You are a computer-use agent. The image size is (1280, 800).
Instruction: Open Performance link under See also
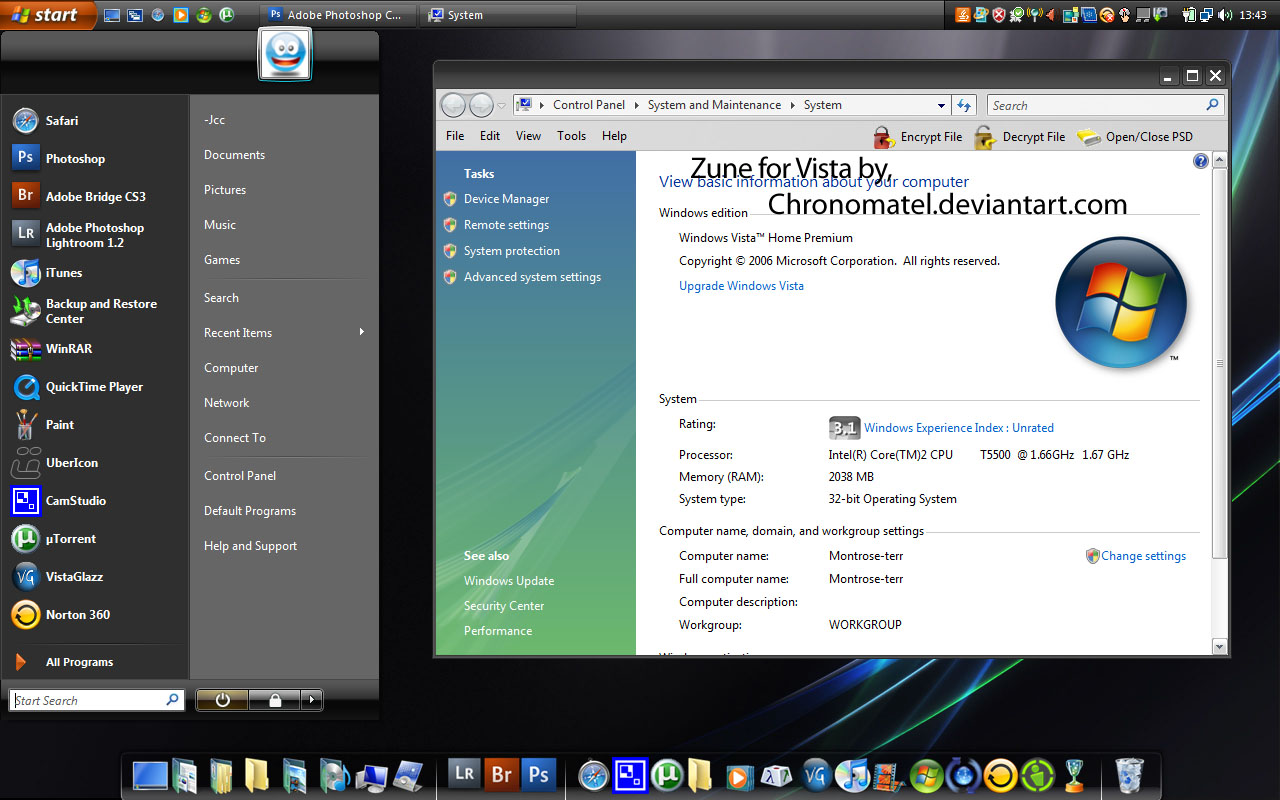pyautogui.click(x=498, y=631)
